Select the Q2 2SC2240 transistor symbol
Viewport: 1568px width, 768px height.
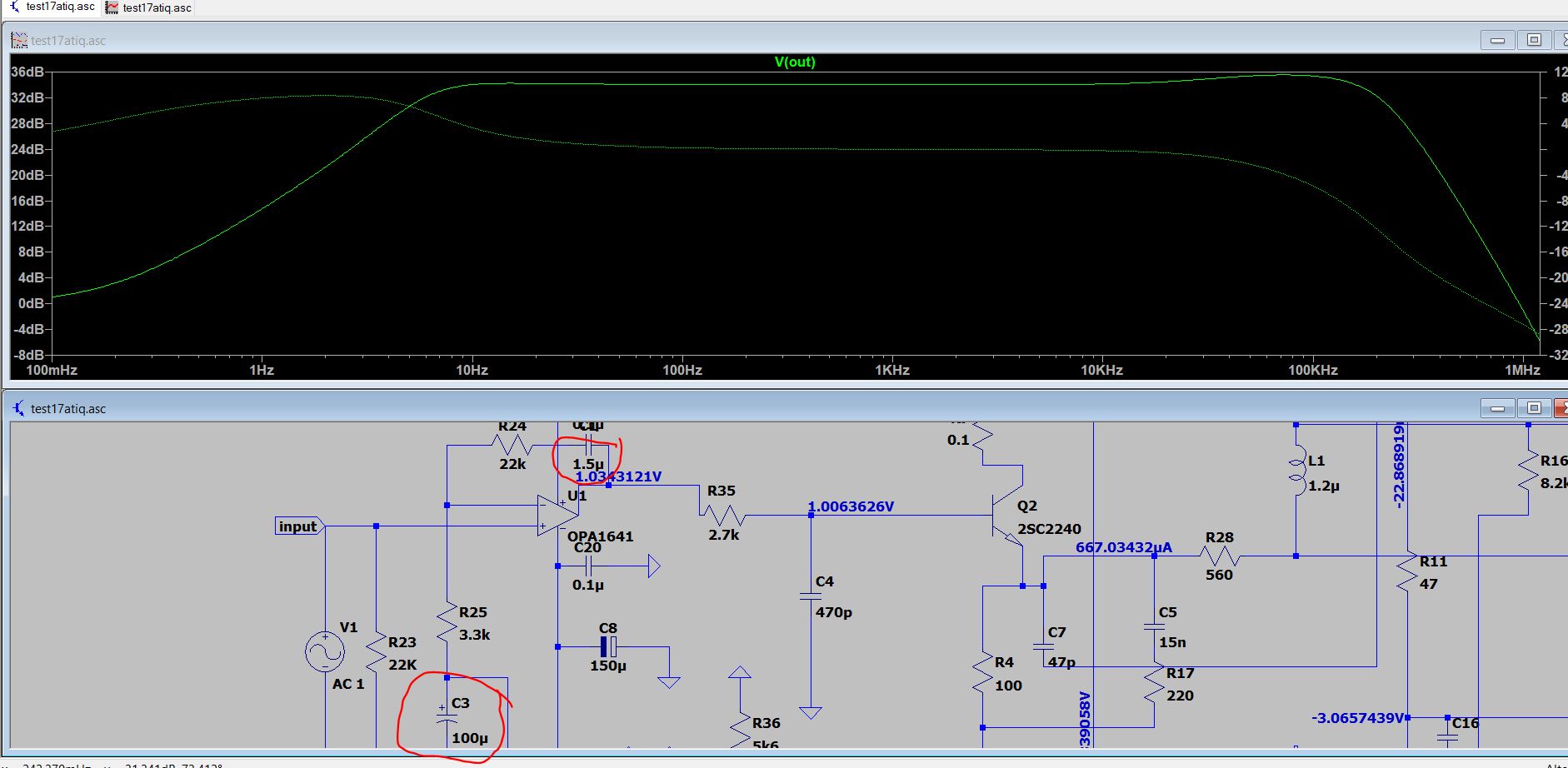pos(1007,516)
